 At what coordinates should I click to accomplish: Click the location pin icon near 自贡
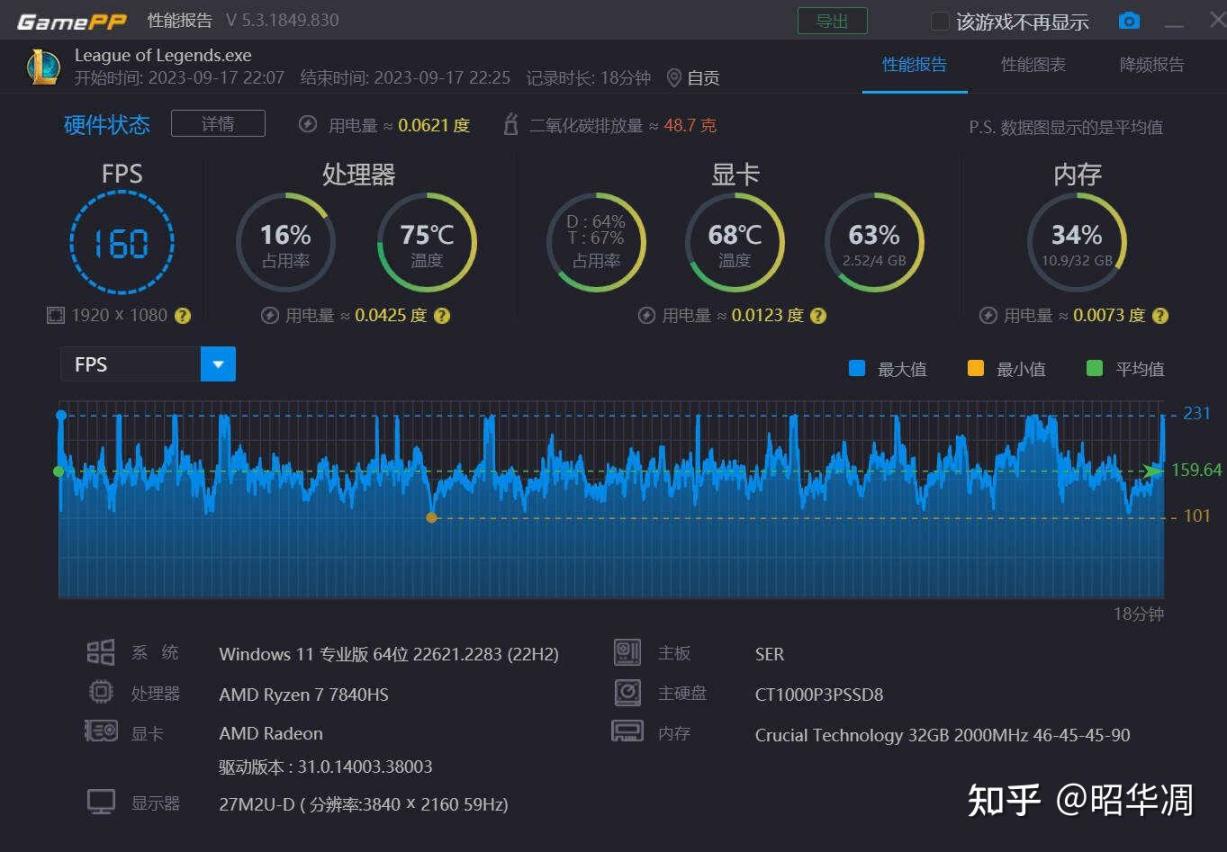pos(674,77)
